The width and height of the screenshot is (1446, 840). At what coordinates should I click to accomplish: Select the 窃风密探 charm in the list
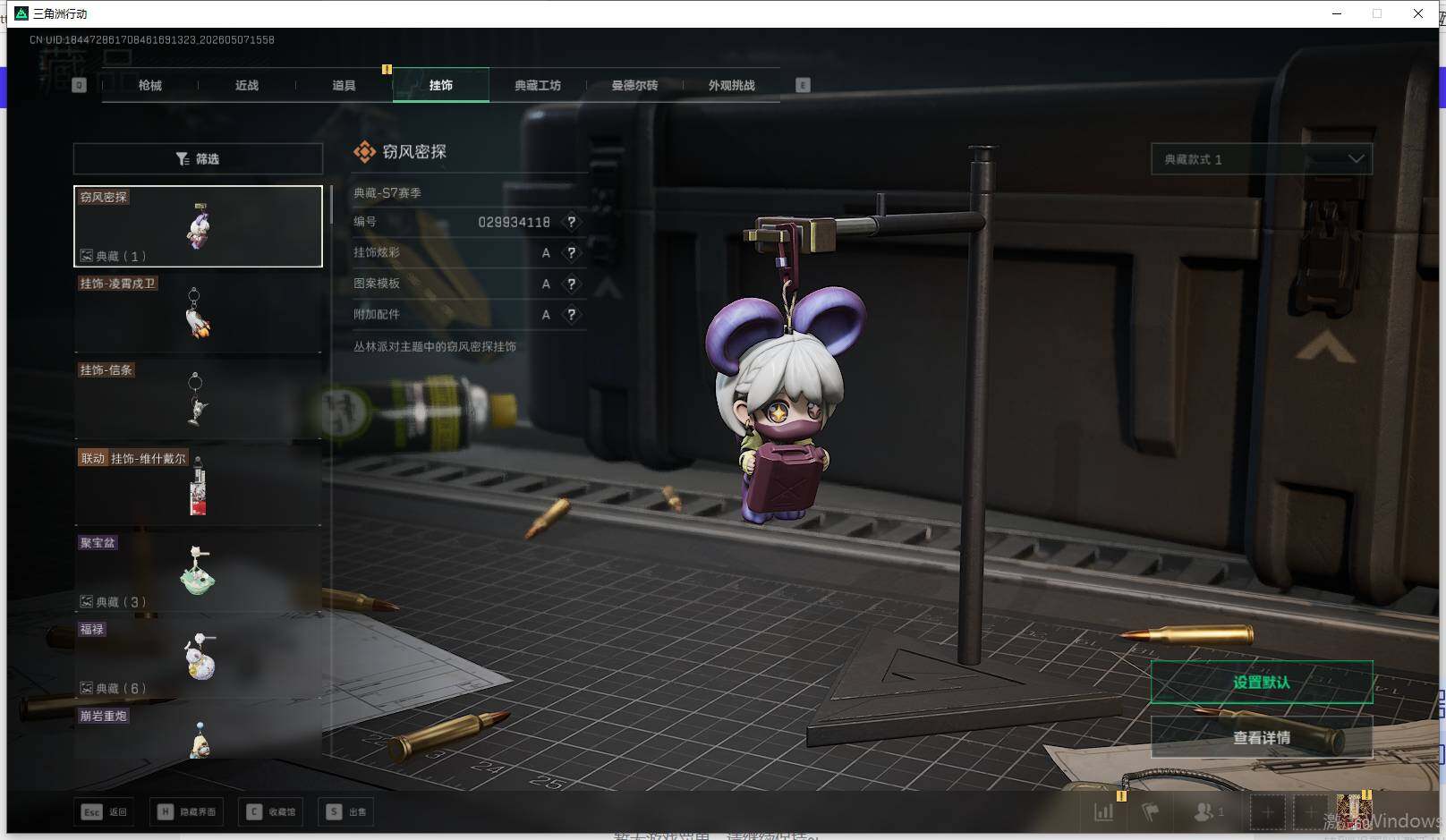click(x=198, y=226)
